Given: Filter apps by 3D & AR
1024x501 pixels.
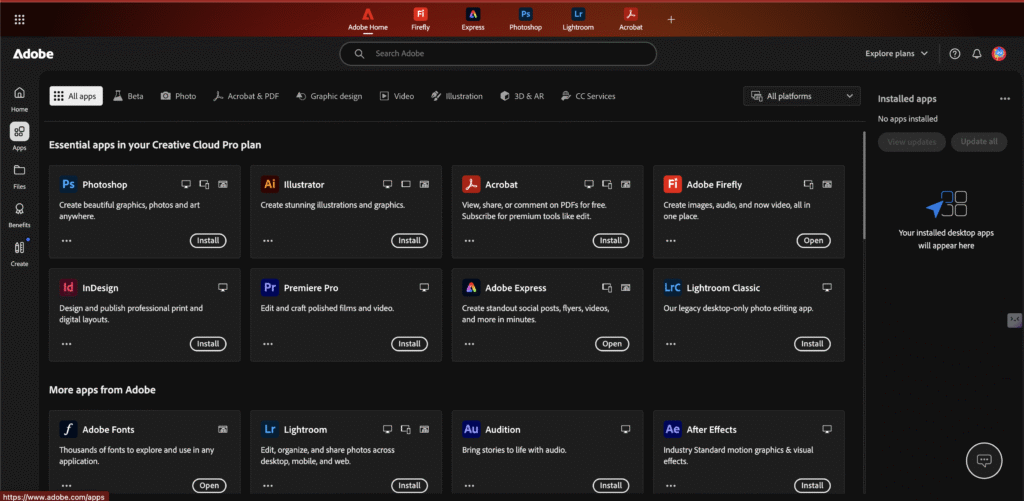Looking at the screenshot, I should (x=521, y=96).
